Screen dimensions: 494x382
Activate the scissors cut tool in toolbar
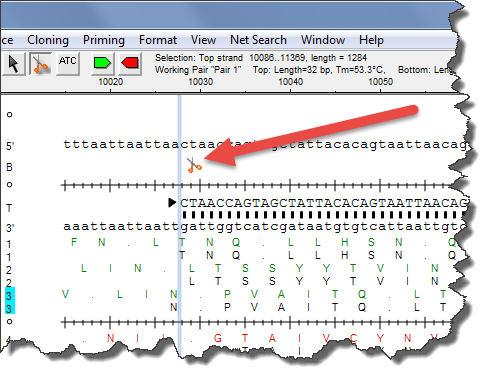(x=40, y=64)
